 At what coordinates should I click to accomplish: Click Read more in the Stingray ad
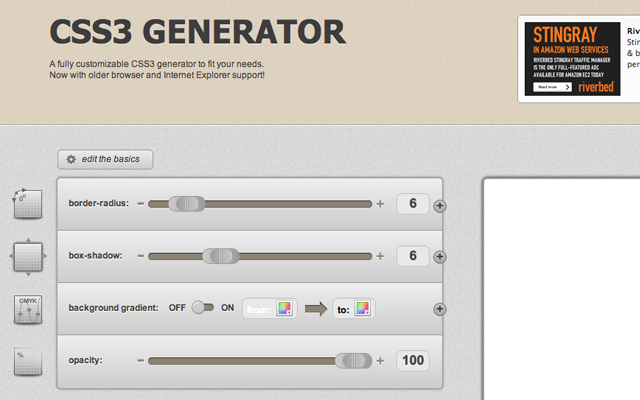click(x=553, y=87)
